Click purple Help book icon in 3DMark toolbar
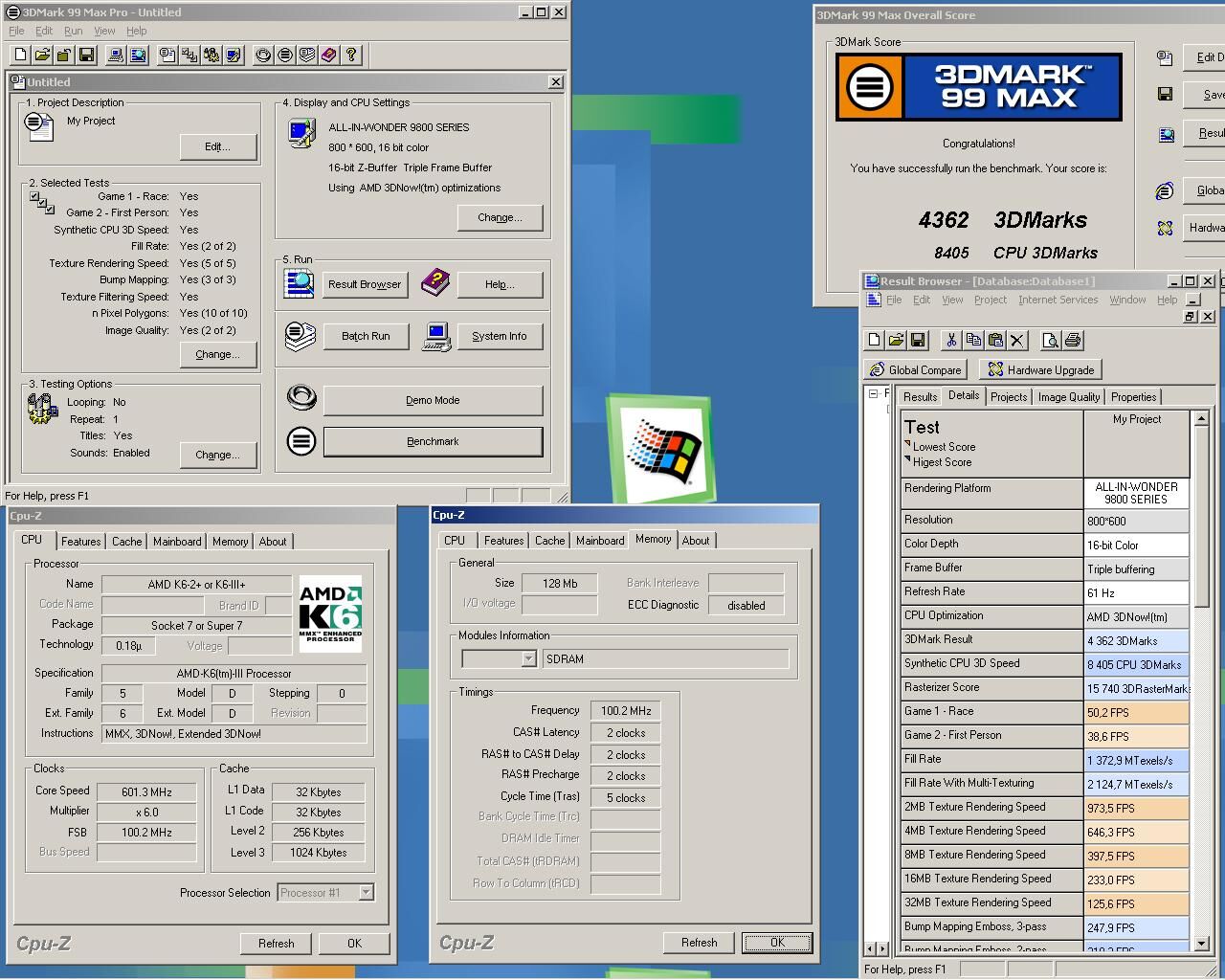Viewport: 1225px width, 980px height. 329,56
